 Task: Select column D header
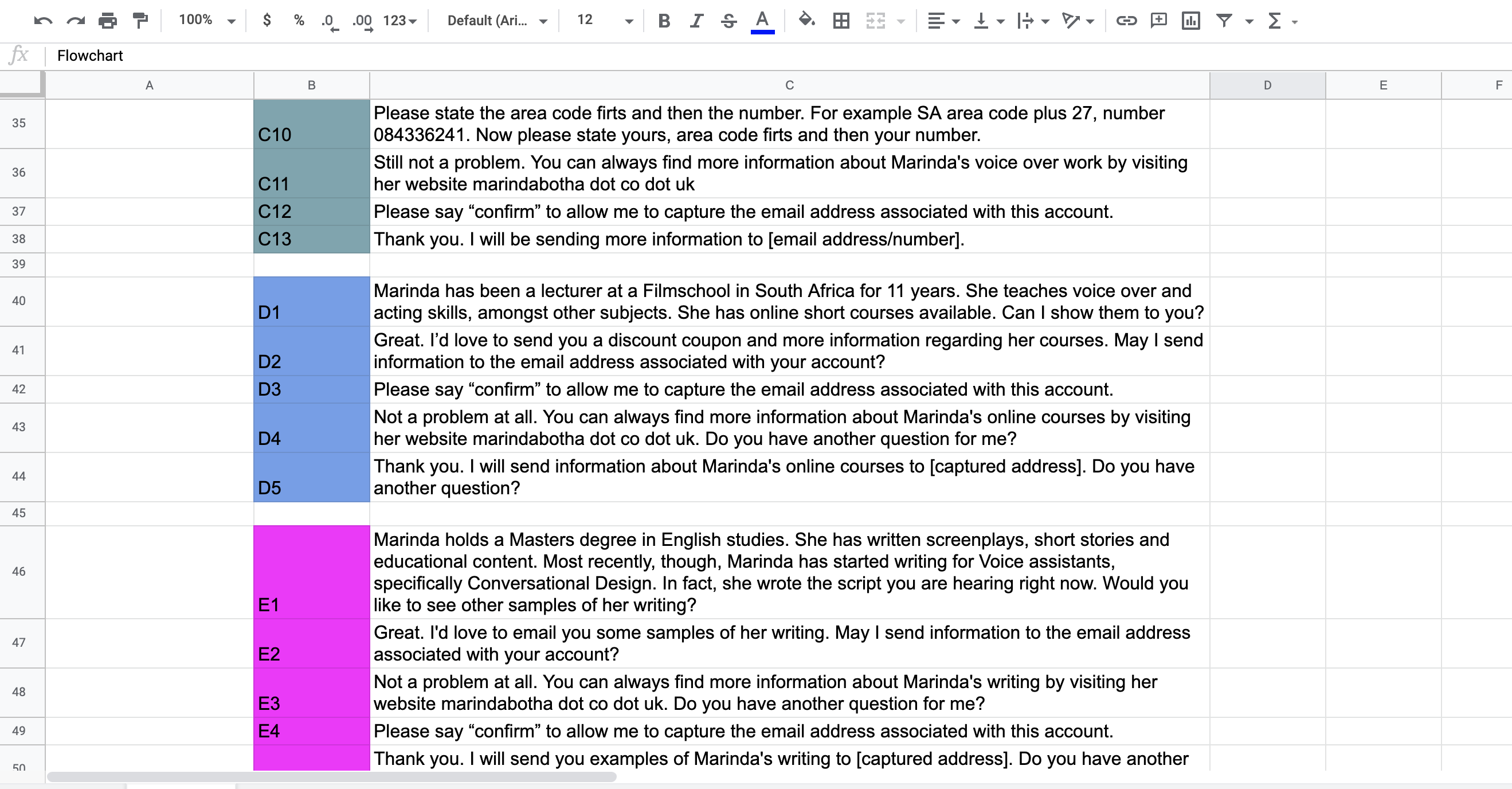point(1267,85)
